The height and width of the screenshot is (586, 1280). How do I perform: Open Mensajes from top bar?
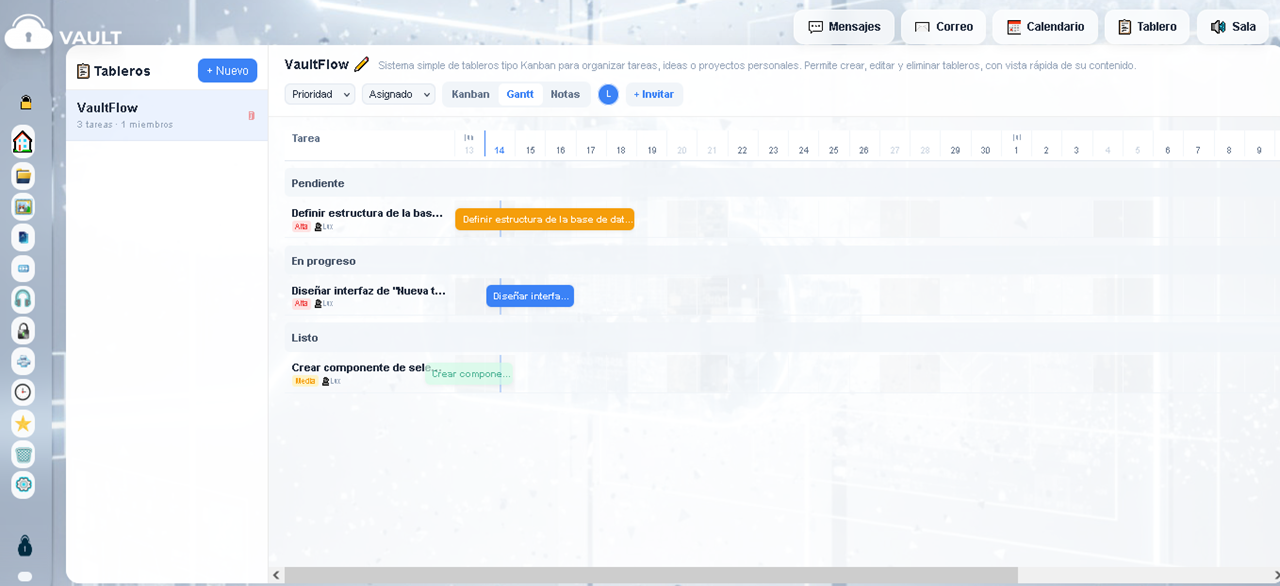[x=844, y=27]
